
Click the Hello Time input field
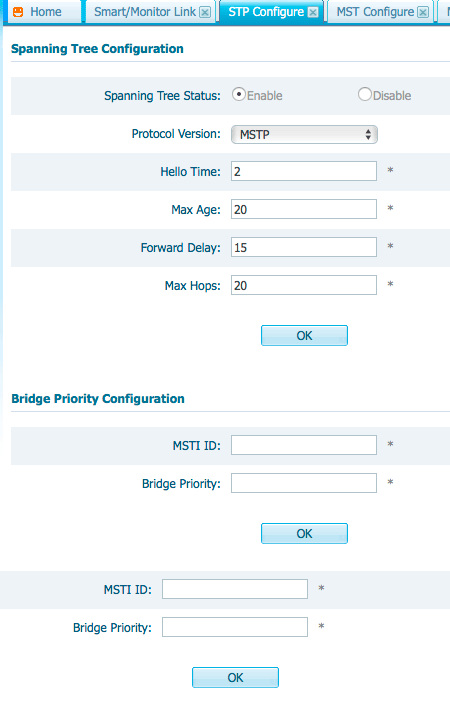pyautogui.click(x=304, y=171)
